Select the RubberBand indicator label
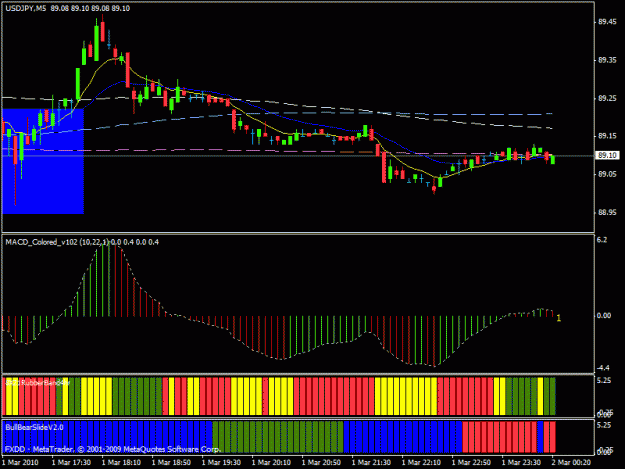 tap(38, 383)
